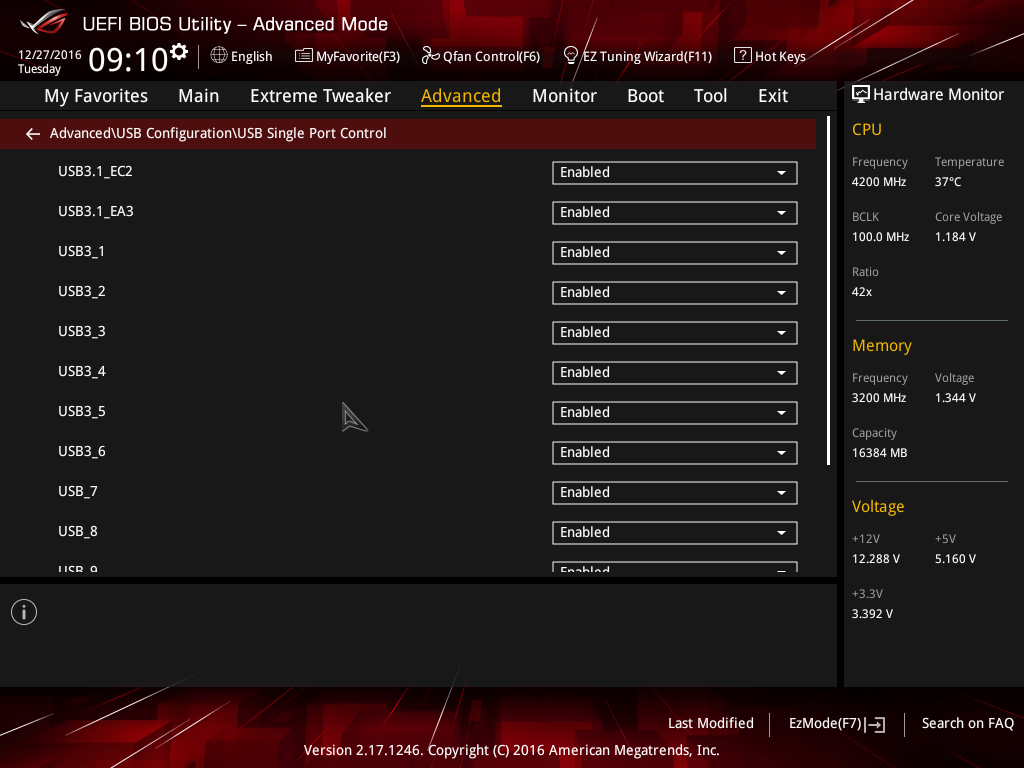Switch to the My Favorites tab

tap(96, 96)
